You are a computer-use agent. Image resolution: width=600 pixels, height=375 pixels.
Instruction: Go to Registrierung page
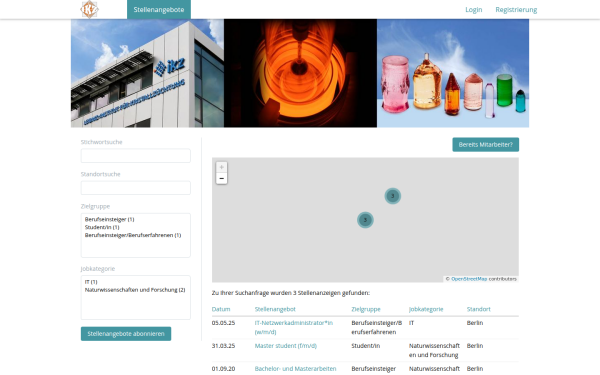pyautogui.click(x=516, y=10)
